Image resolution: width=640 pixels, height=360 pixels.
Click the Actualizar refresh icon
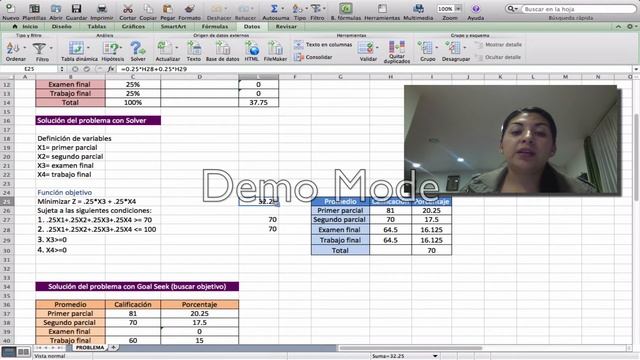point(164,48)
